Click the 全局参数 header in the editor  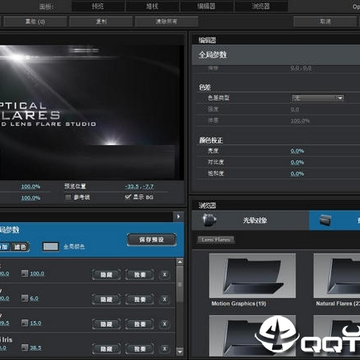coord(276,55)
